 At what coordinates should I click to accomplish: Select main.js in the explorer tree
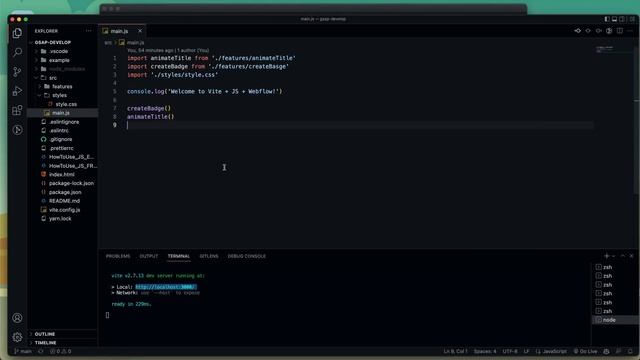point(62,113)
